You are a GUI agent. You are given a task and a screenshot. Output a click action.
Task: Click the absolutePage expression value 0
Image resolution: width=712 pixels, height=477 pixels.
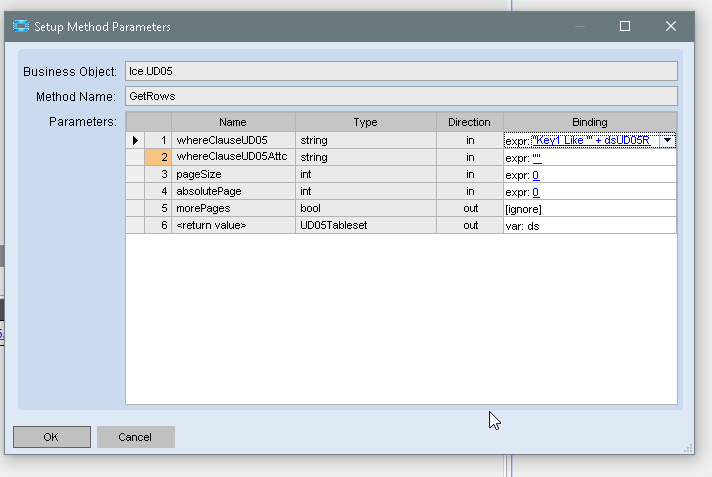click(536, 192)
